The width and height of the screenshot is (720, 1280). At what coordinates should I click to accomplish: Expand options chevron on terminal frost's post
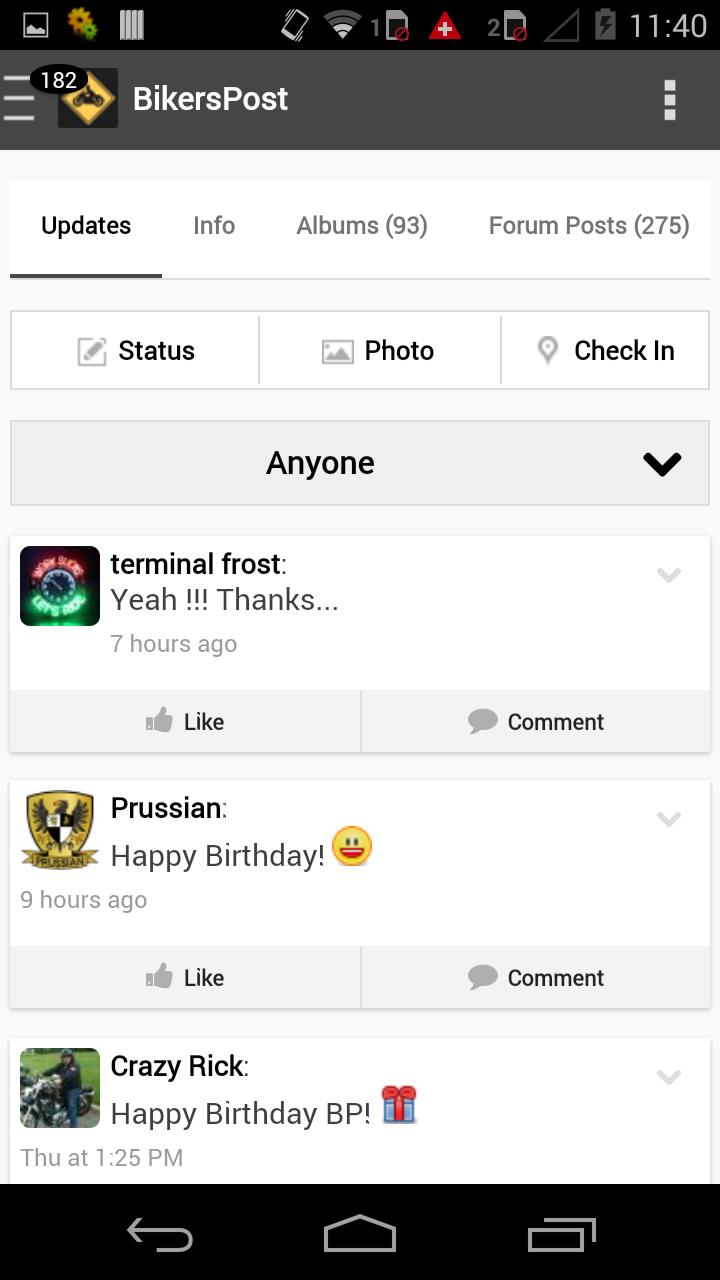[x=668, y=575]
